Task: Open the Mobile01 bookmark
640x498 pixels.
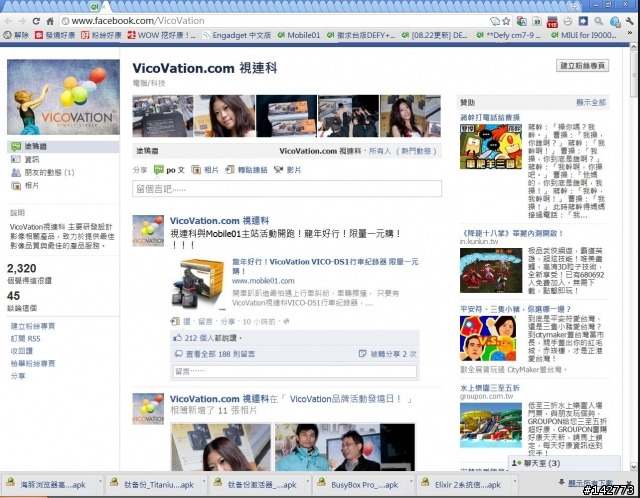Action: pyautogui.click(x=299, y=36)
